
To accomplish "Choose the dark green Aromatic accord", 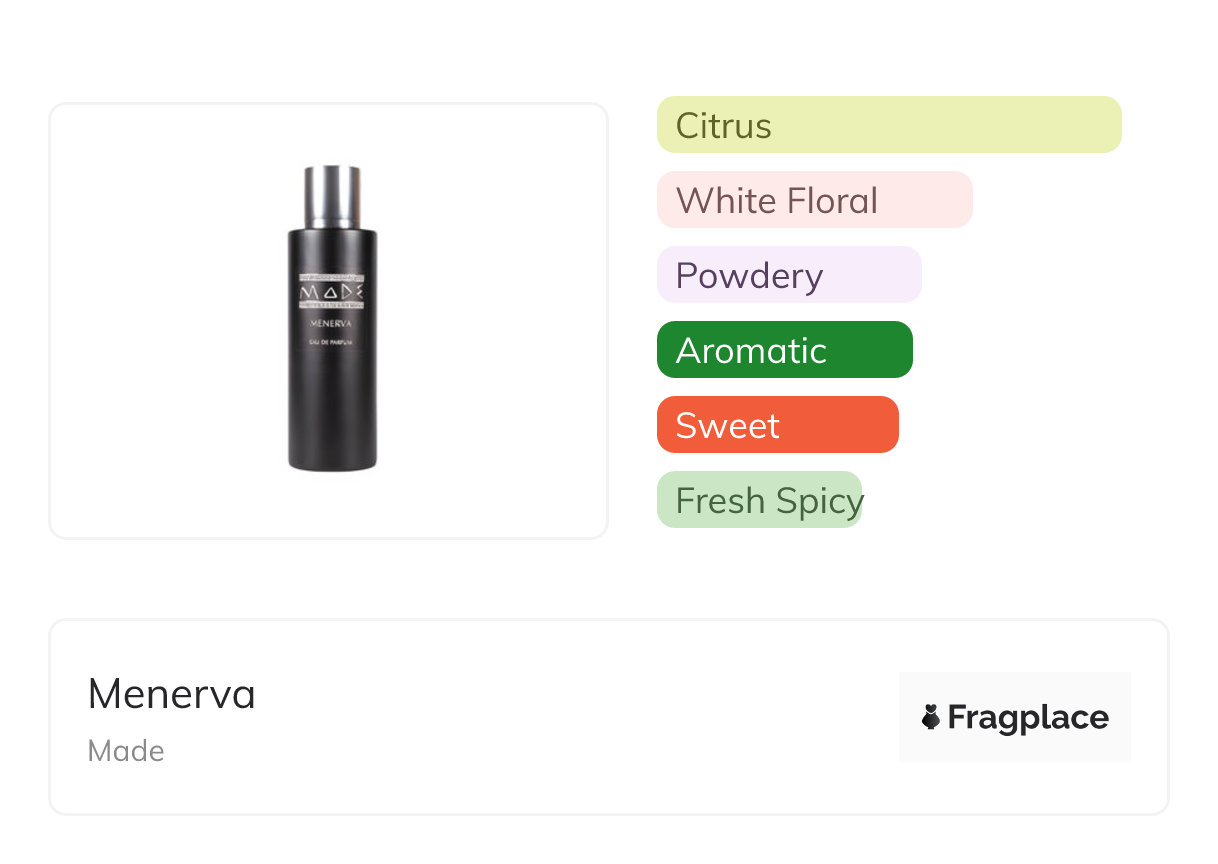I will click(784, 350).
